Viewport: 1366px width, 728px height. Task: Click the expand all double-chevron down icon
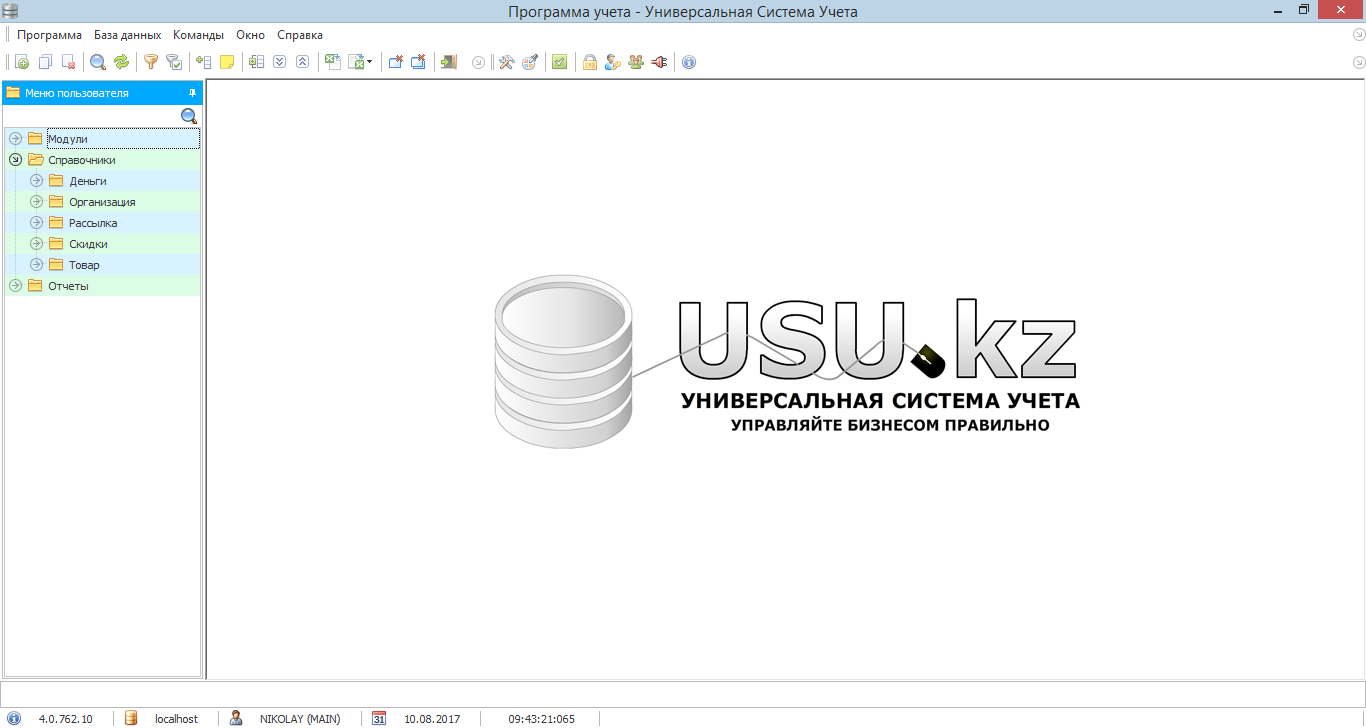(x=280, y=62)
